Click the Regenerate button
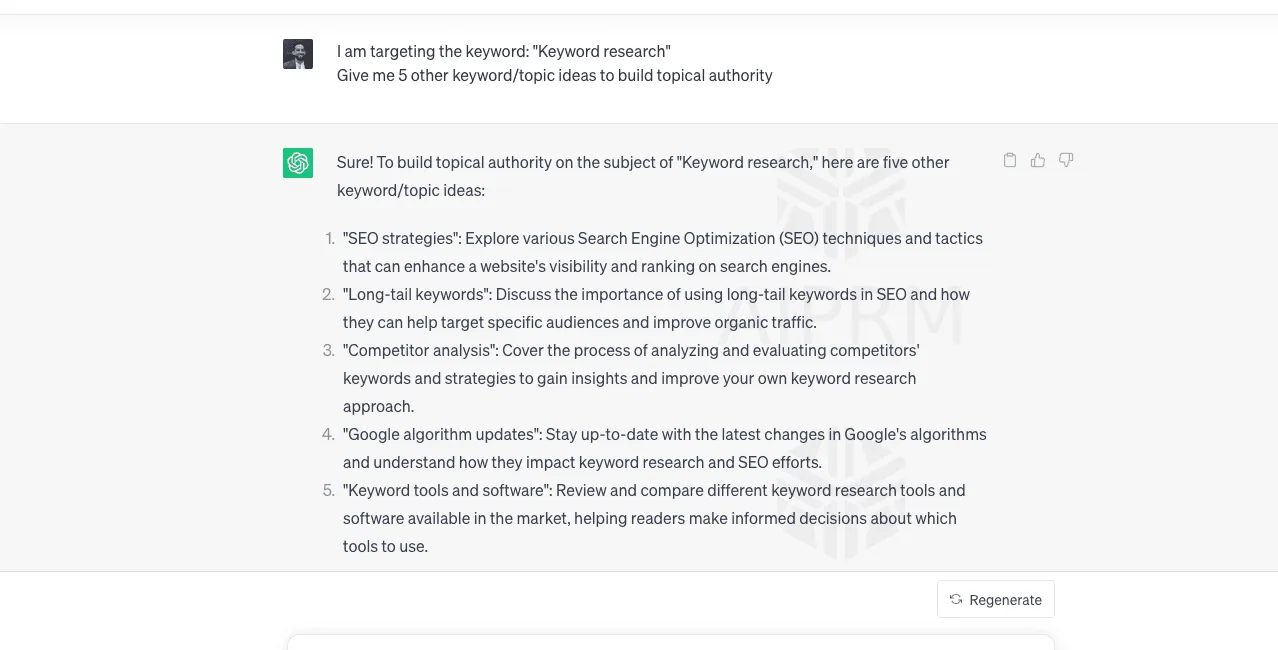The image size is (1278, 650). (995, 599)
